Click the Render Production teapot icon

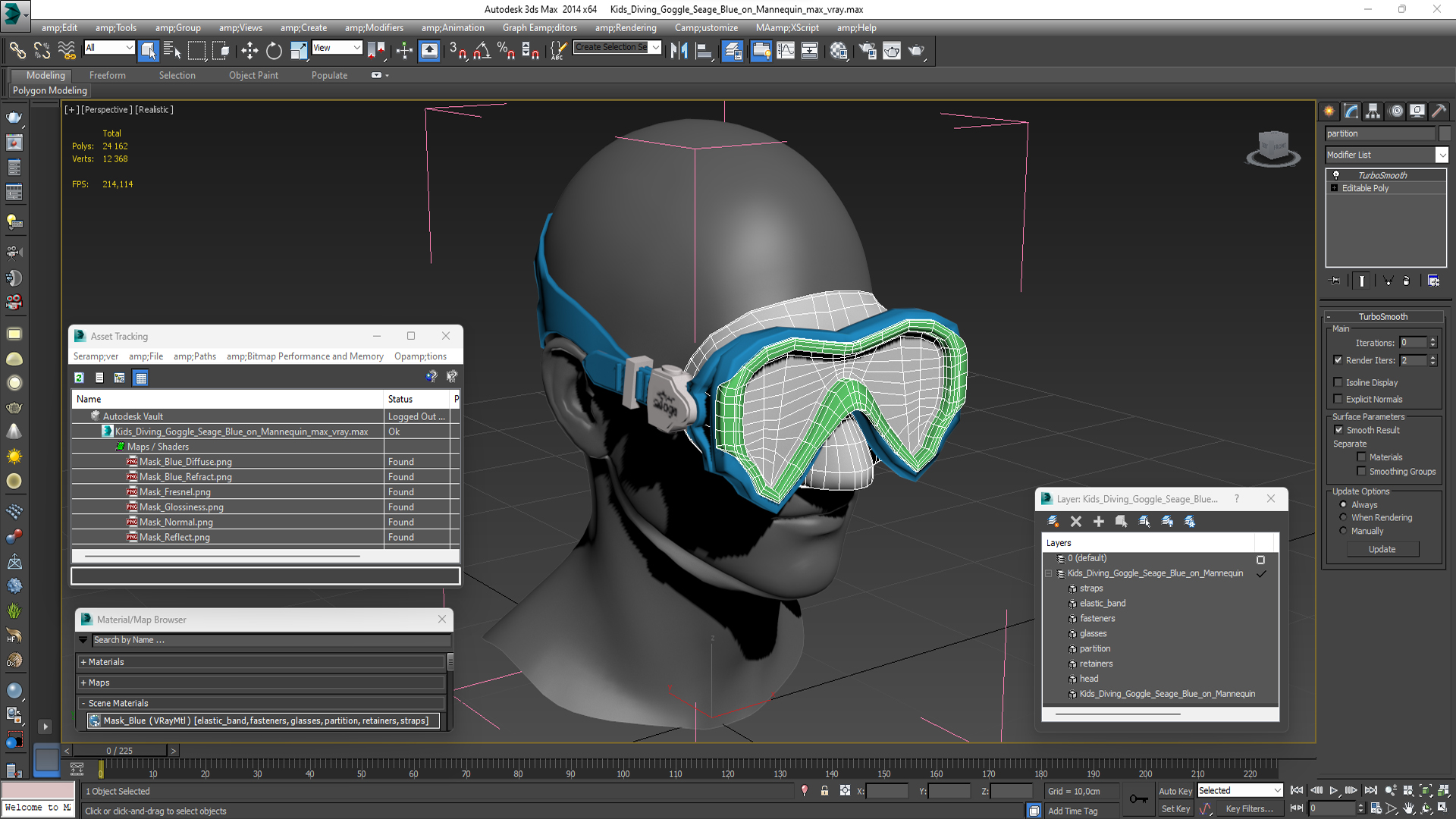(916, 51)
